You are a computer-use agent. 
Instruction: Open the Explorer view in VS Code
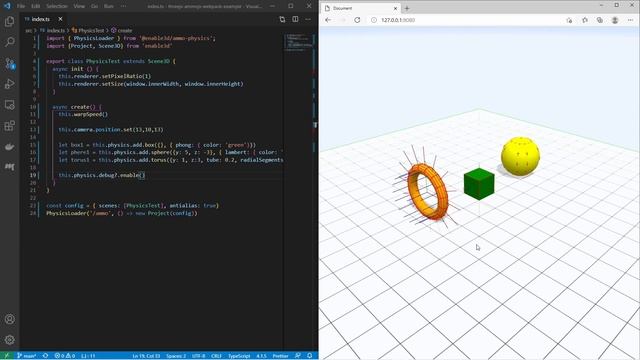[9, 21]
